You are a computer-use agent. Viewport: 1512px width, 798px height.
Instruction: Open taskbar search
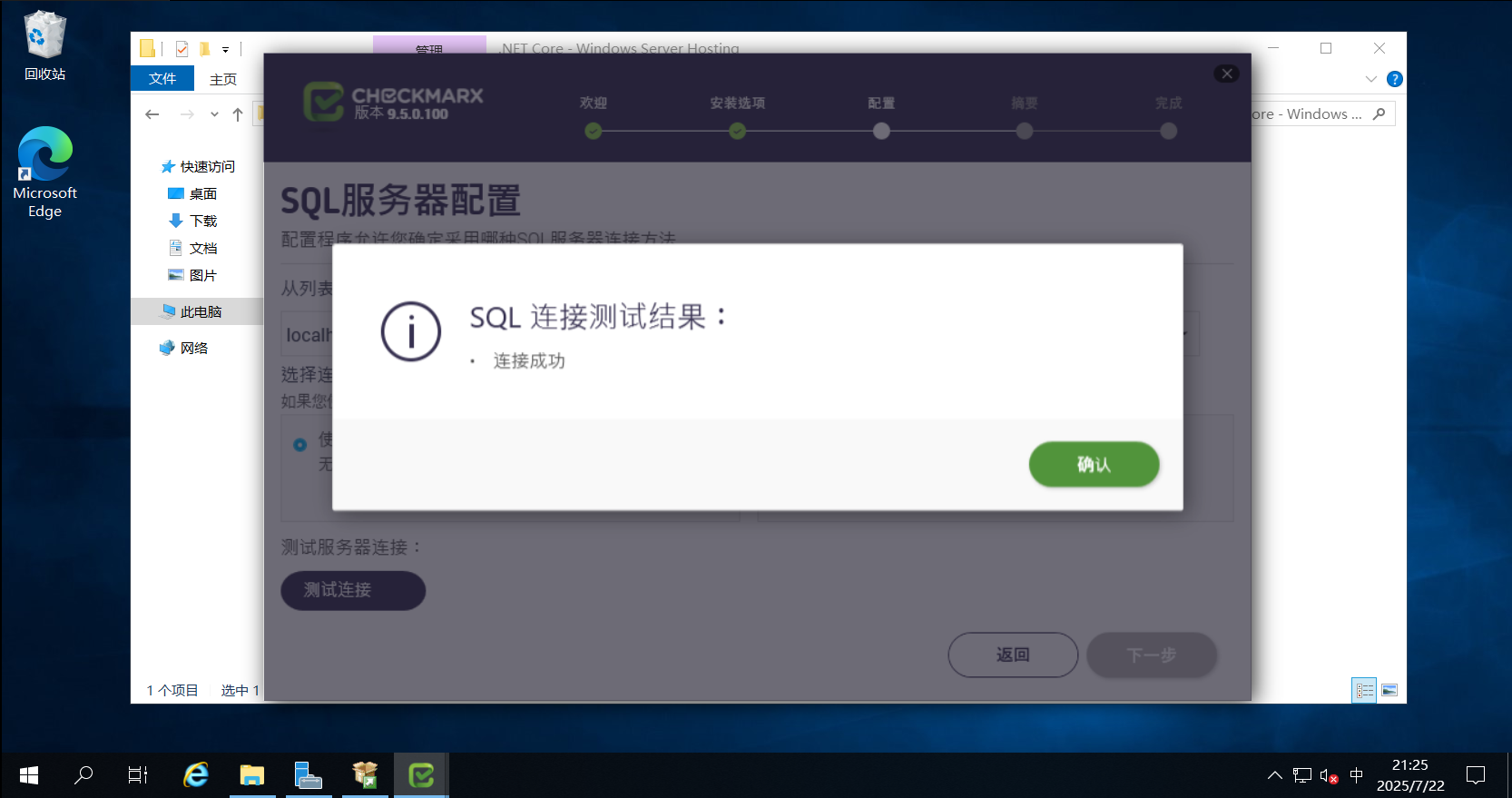coord(83,775)
